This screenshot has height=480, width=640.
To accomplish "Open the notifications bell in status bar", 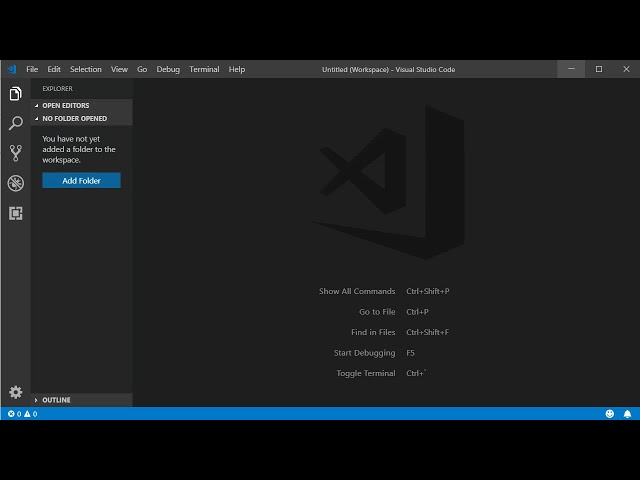I will click(x=627, y=413).
